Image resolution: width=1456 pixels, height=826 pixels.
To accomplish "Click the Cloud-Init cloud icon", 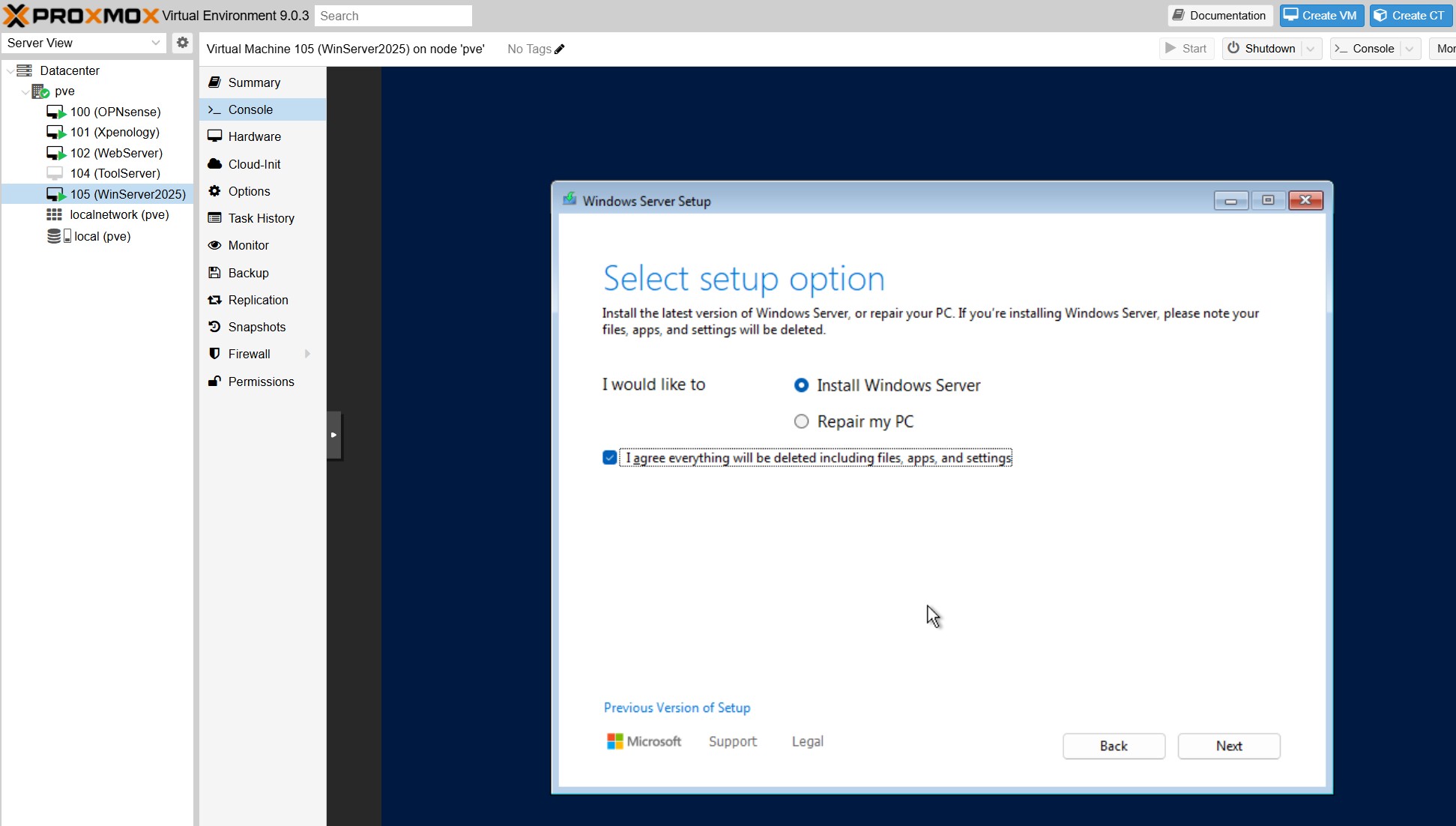I will click(x=214, y=164).
